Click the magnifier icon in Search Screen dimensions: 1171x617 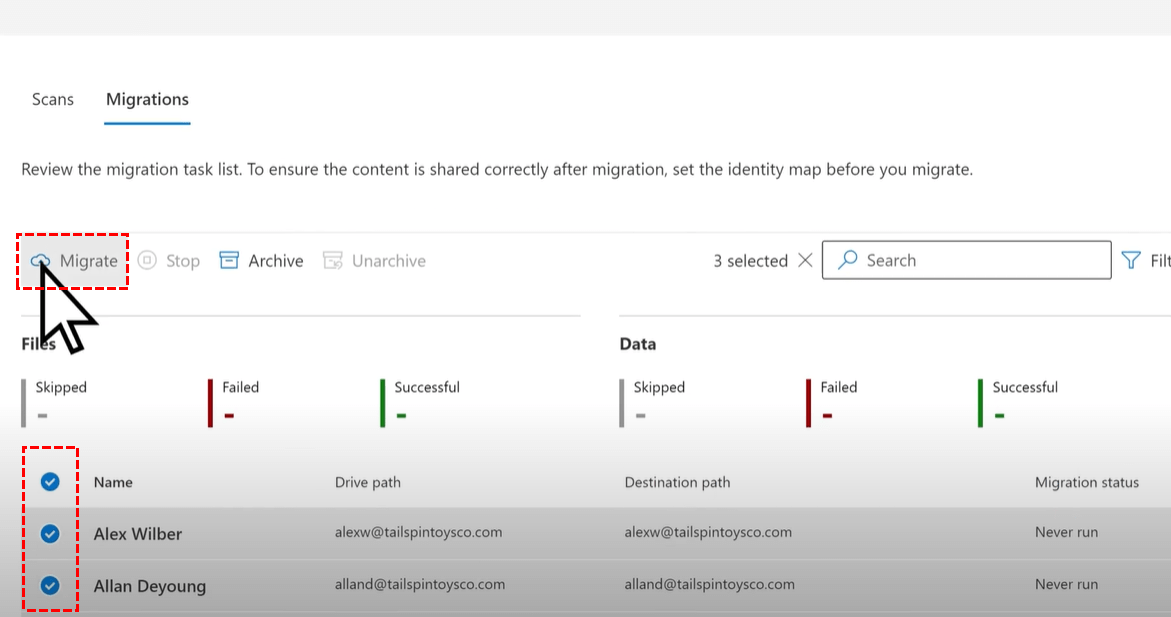(848, 260)
